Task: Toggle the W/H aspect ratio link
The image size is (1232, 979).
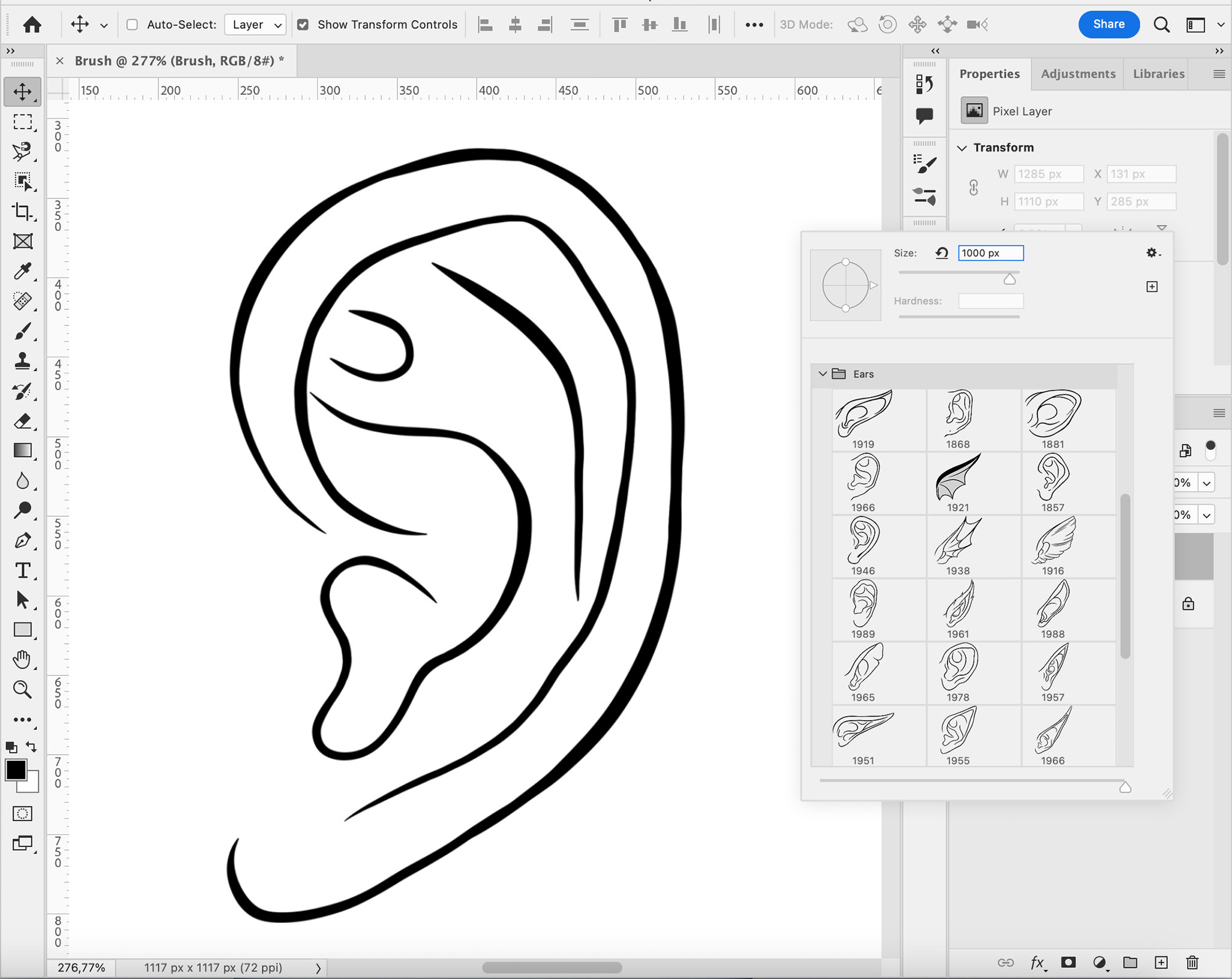Action: pyautogui.click(x=974, y=188)
